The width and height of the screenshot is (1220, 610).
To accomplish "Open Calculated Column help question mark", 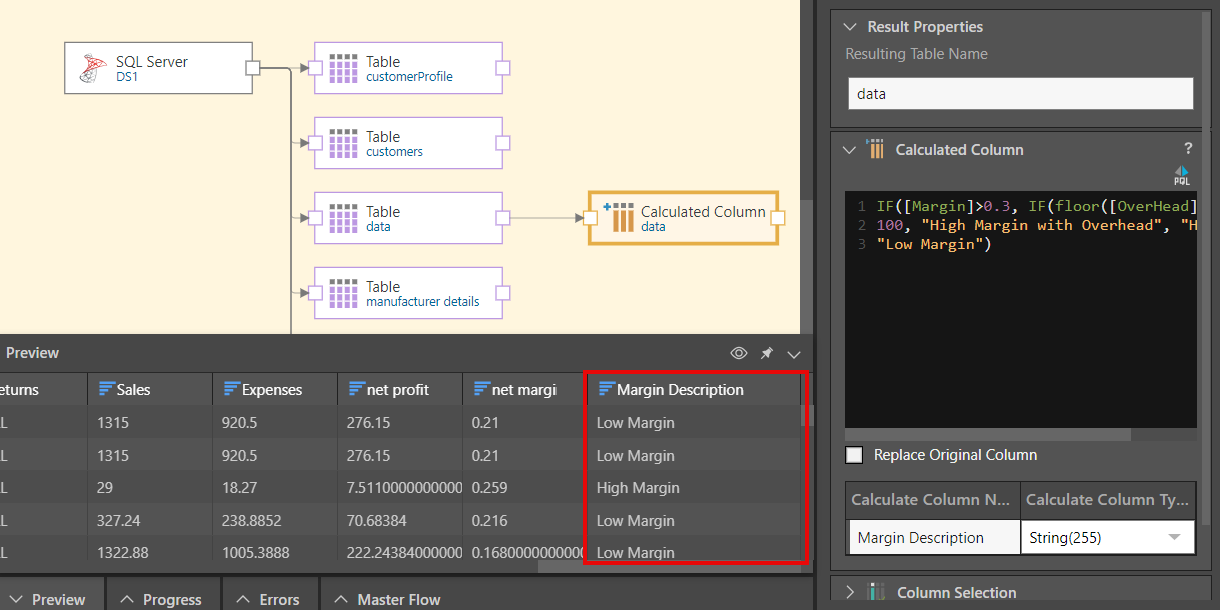I will (1188, 149).
